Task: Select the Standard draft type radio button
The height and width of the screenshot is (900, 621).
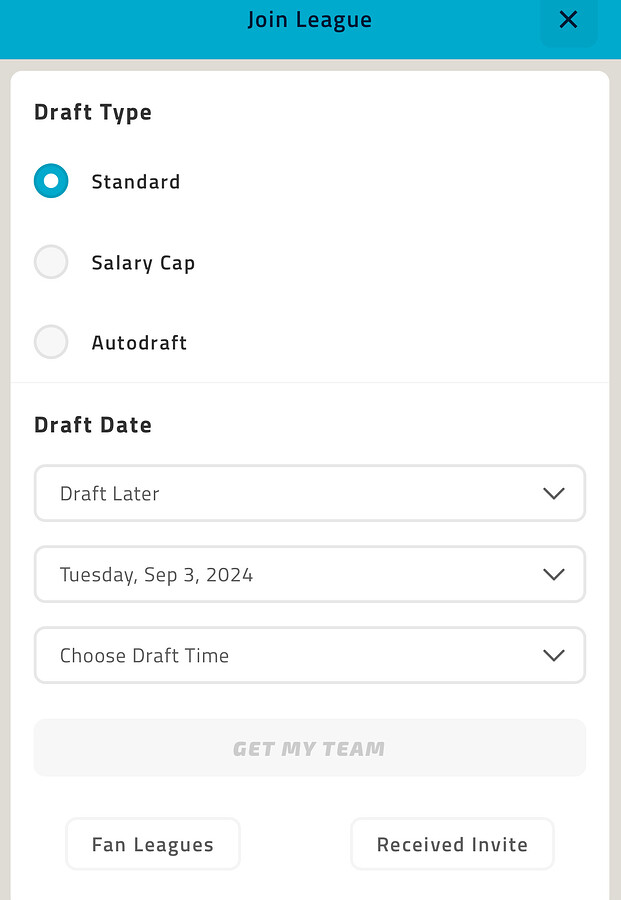Action: 51,181
